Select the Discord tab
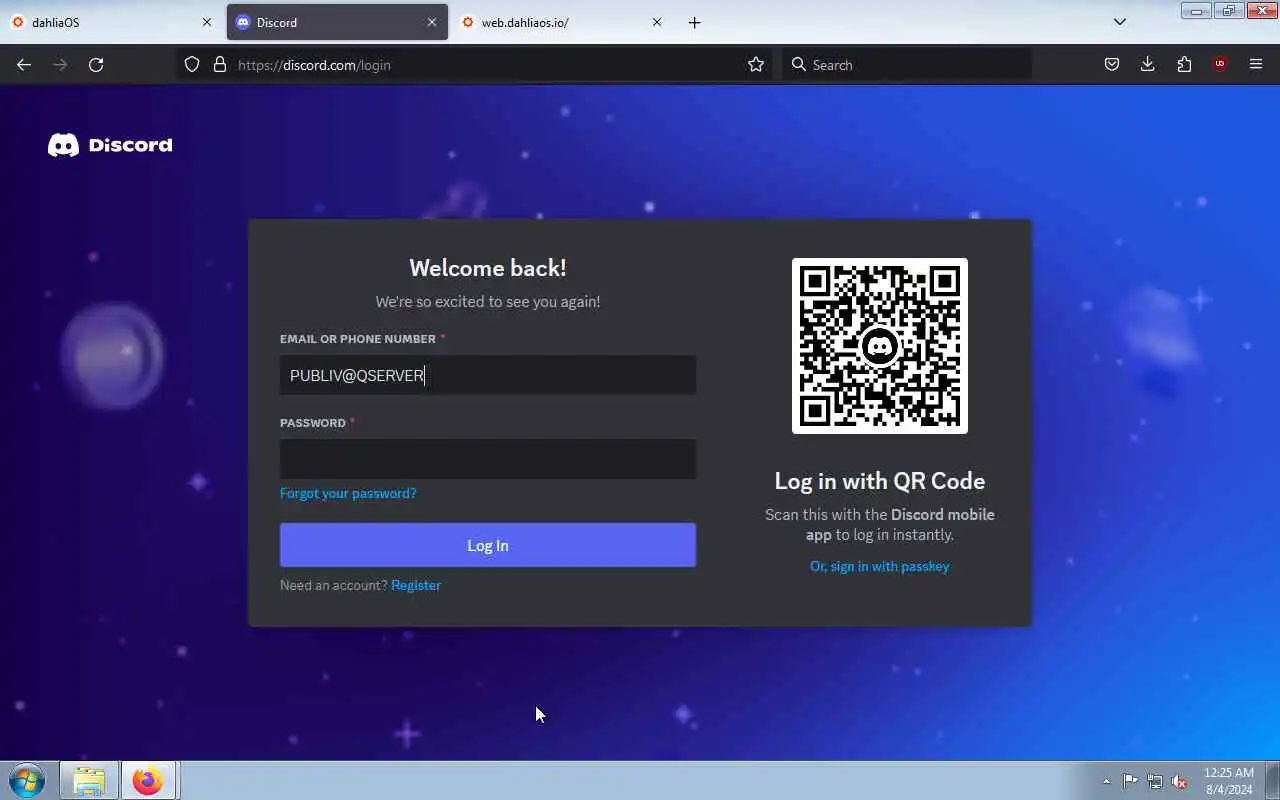The width and height of the screenshot is (1280, 800). click(x=337, y=22)
